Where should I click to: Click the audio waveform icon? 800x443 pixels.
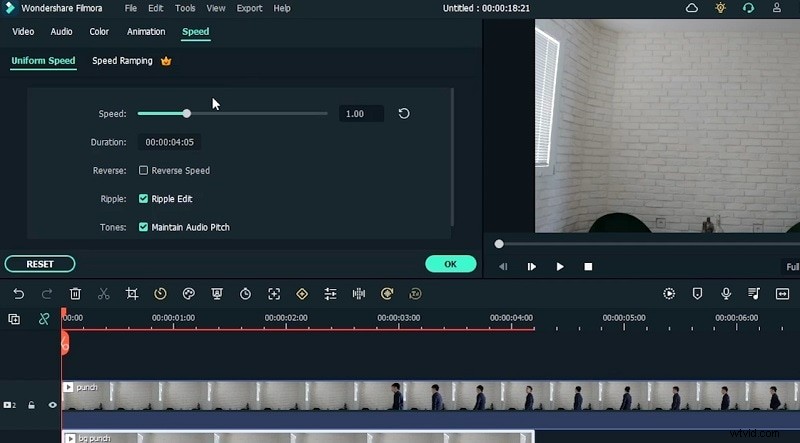359,293
